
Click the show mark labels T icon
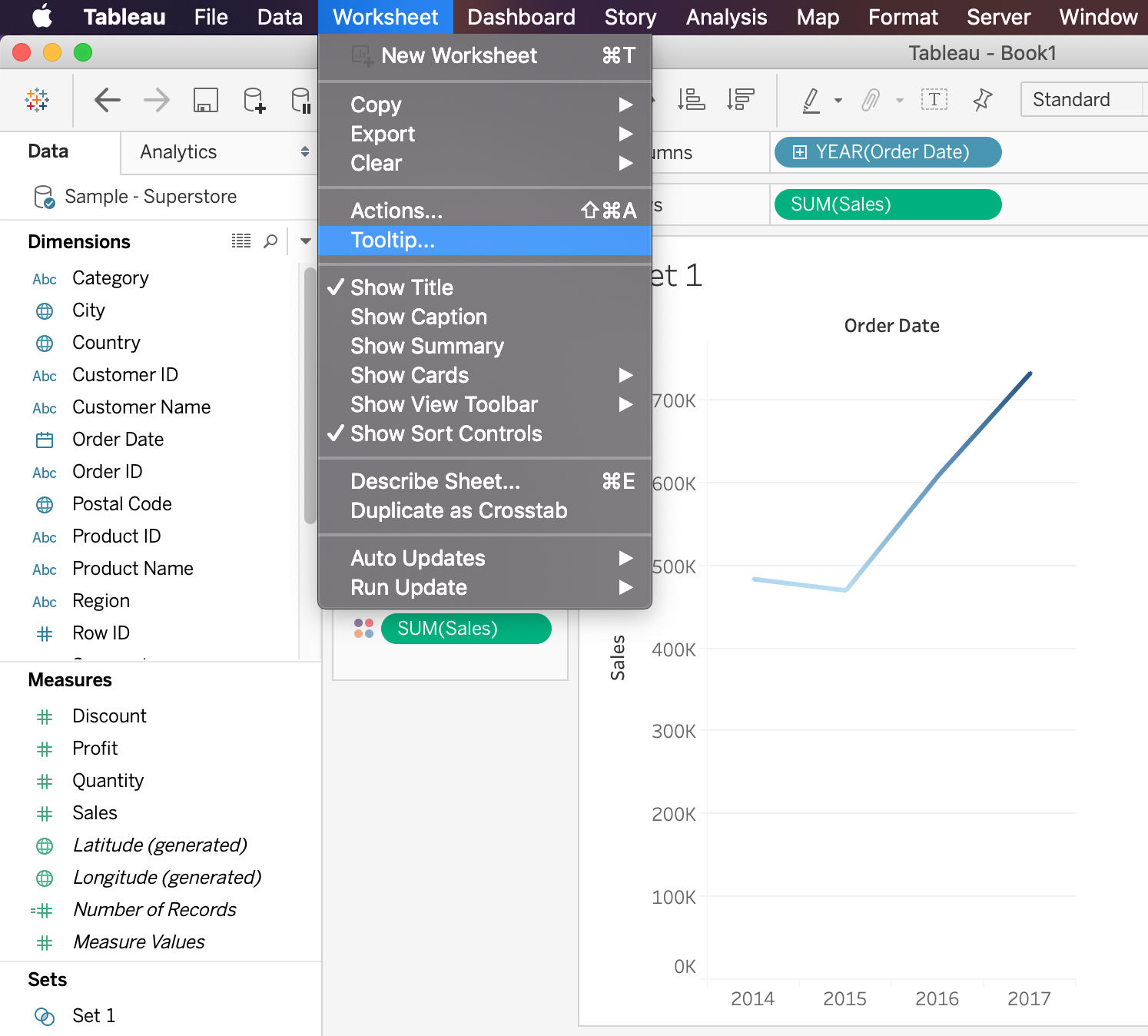[934, 100]
